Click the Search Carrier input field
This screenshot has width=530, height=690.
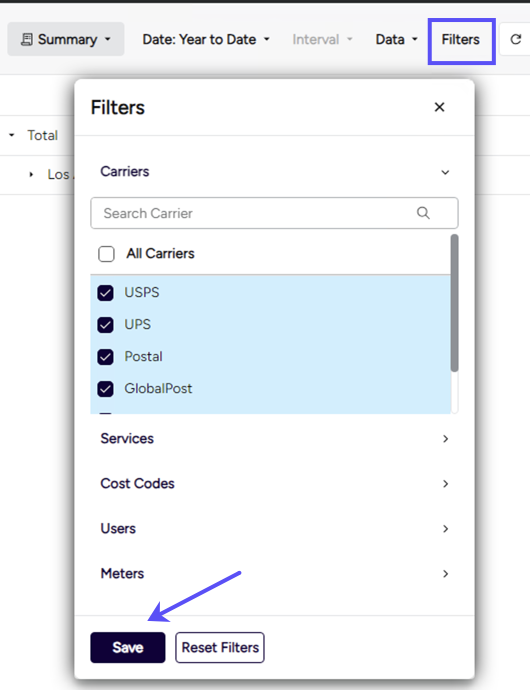click(274, 213)
